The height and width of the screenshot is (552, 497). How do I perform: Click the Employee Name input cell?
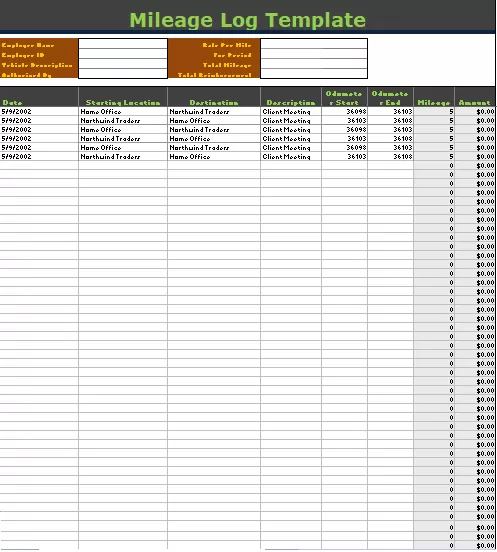tap(123, 44)
